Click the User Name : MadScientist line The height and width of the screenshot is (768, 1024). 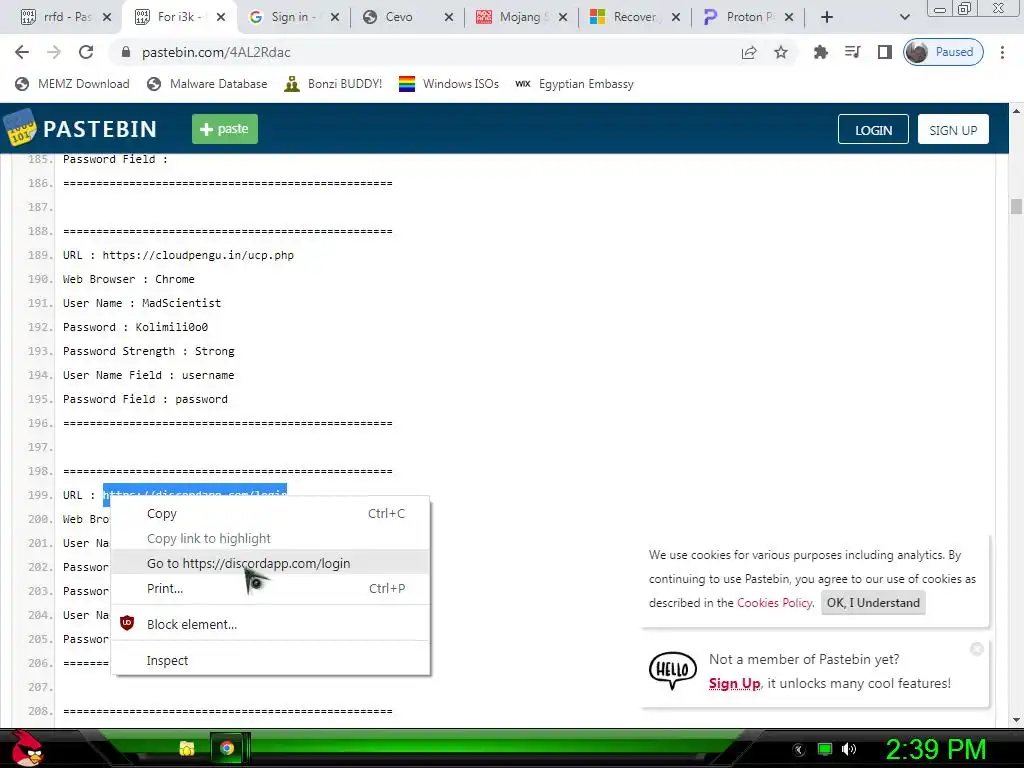[142, 303]
